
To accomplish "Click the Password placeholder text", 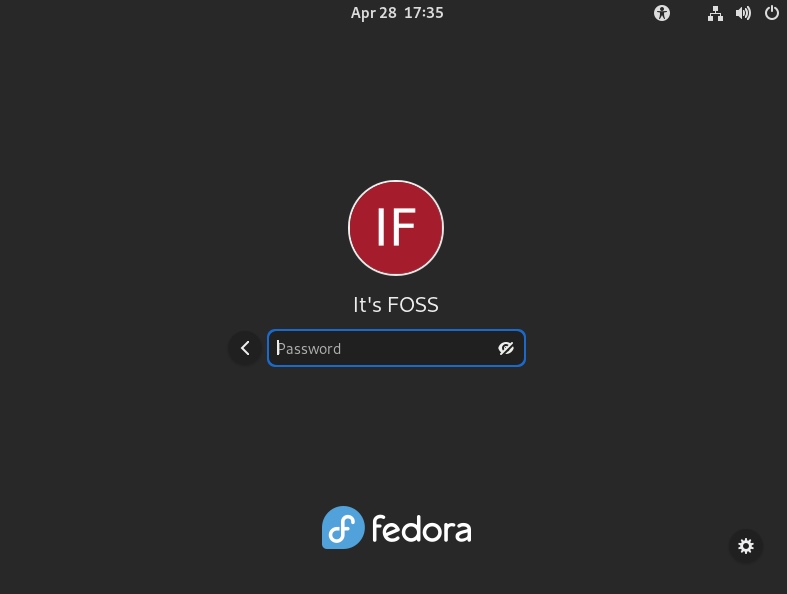I will click(309, 348).
